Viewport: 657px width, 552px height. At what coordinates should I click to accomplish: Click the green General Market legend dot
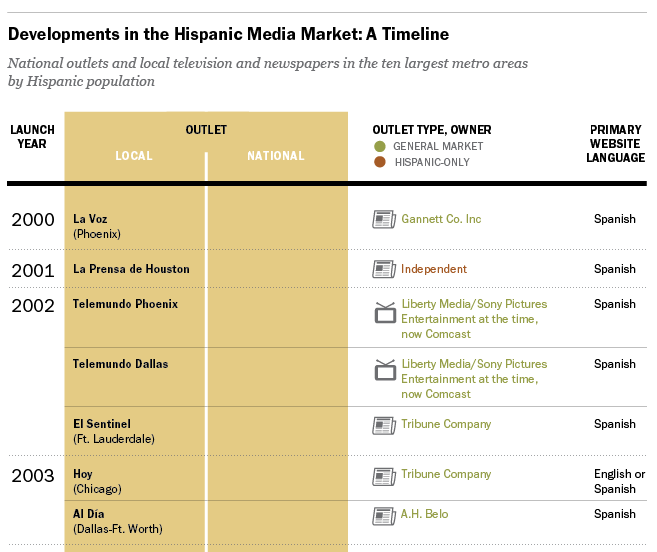coord(380,146)
